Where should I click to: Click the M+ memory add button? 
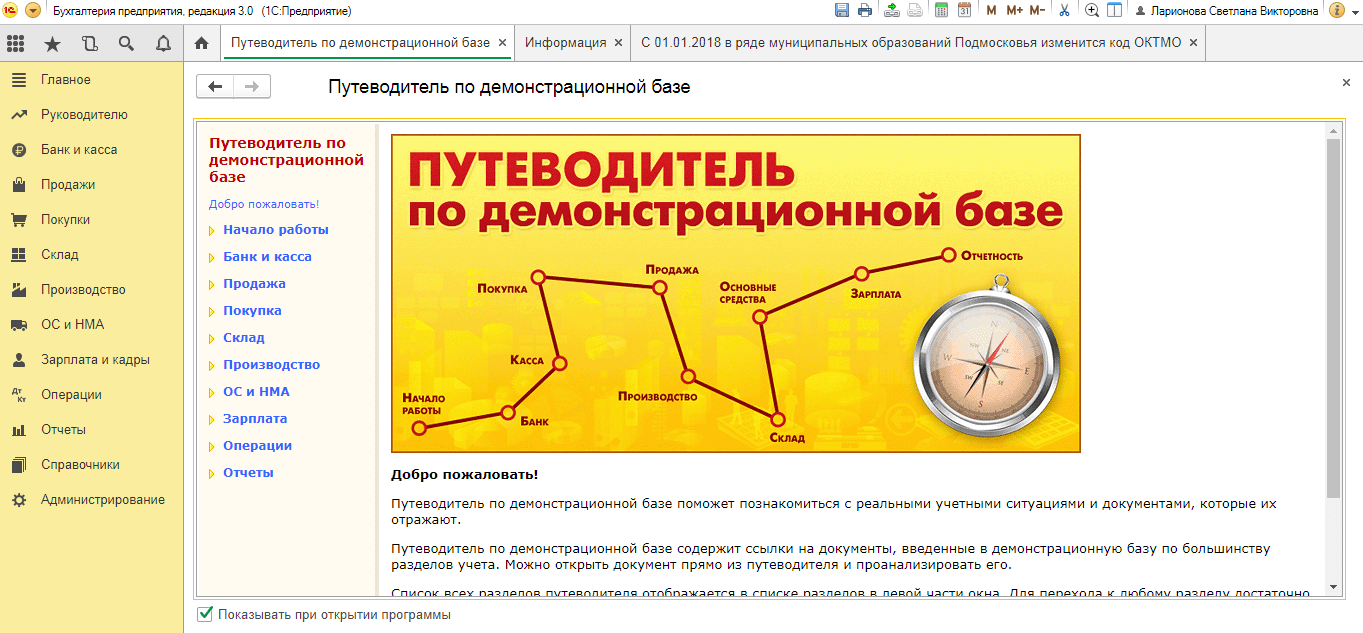click(x=1014, y=10)
